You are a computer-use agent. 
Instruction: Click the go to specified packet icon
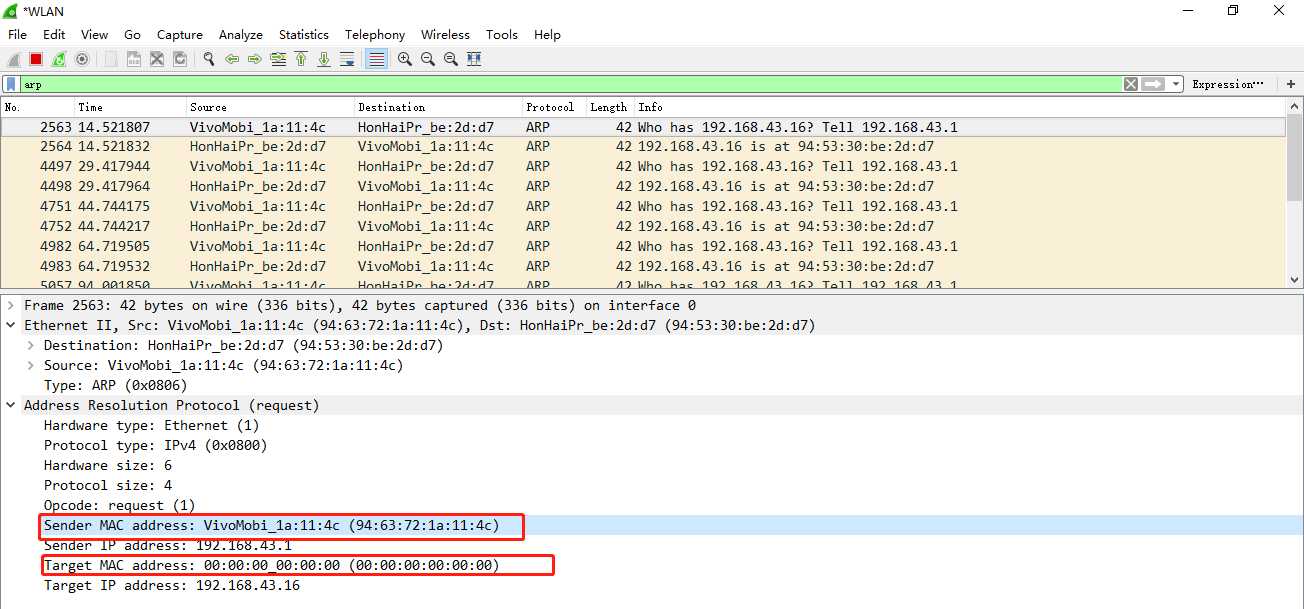(x=278, y=59)
